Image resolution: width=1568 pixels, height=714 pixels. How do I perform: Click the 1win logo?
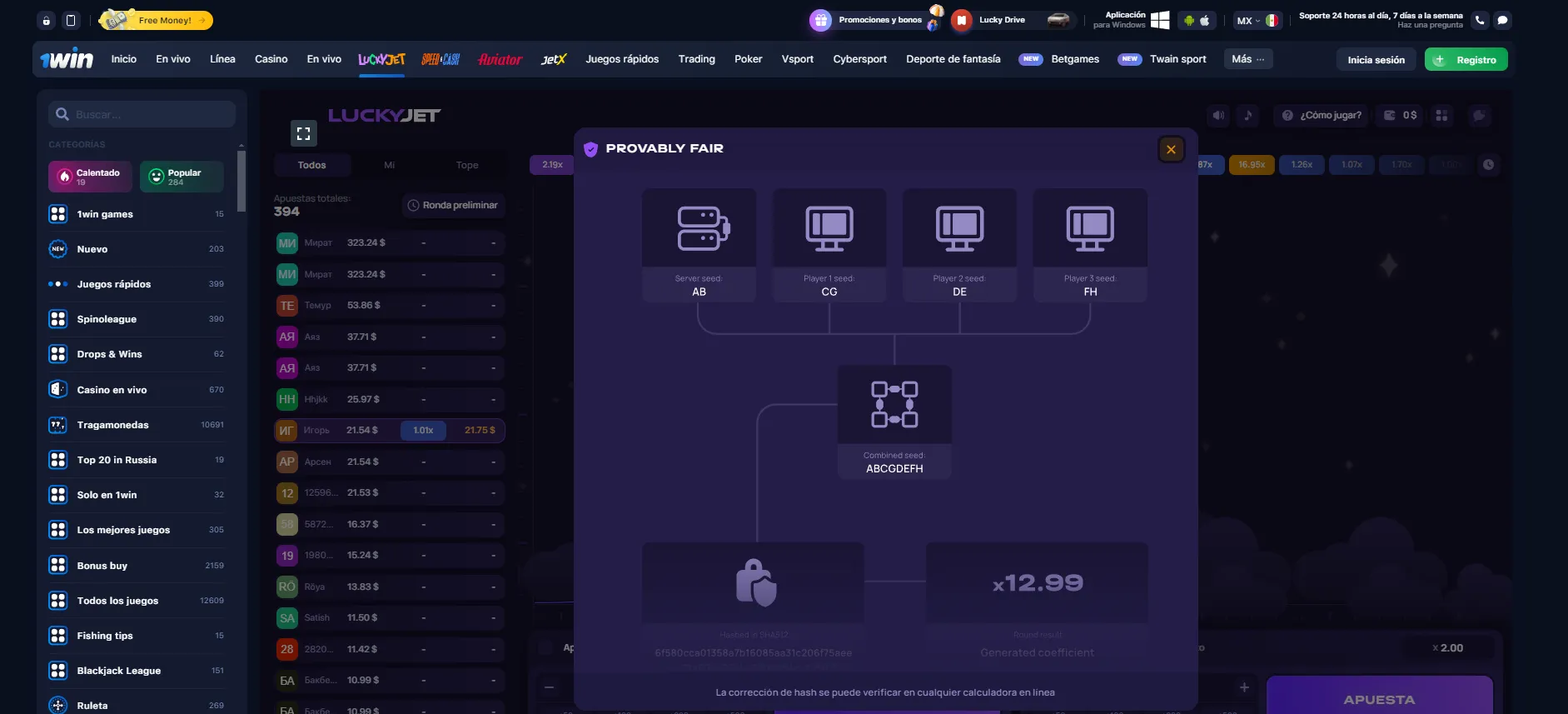click(67, 59)
